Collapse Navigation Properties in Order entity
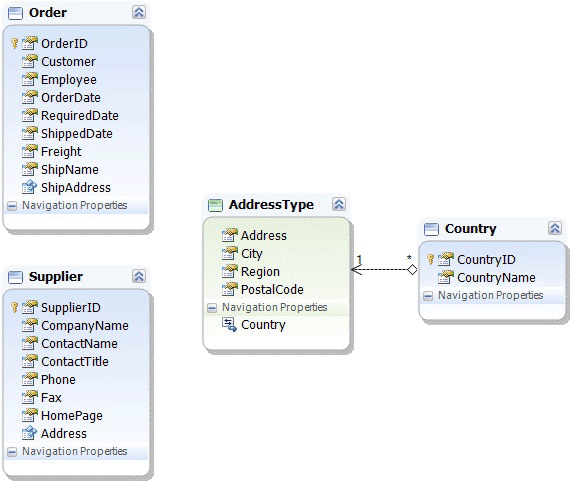This screenshot has width=572, height=482. (x=12, y=206)
